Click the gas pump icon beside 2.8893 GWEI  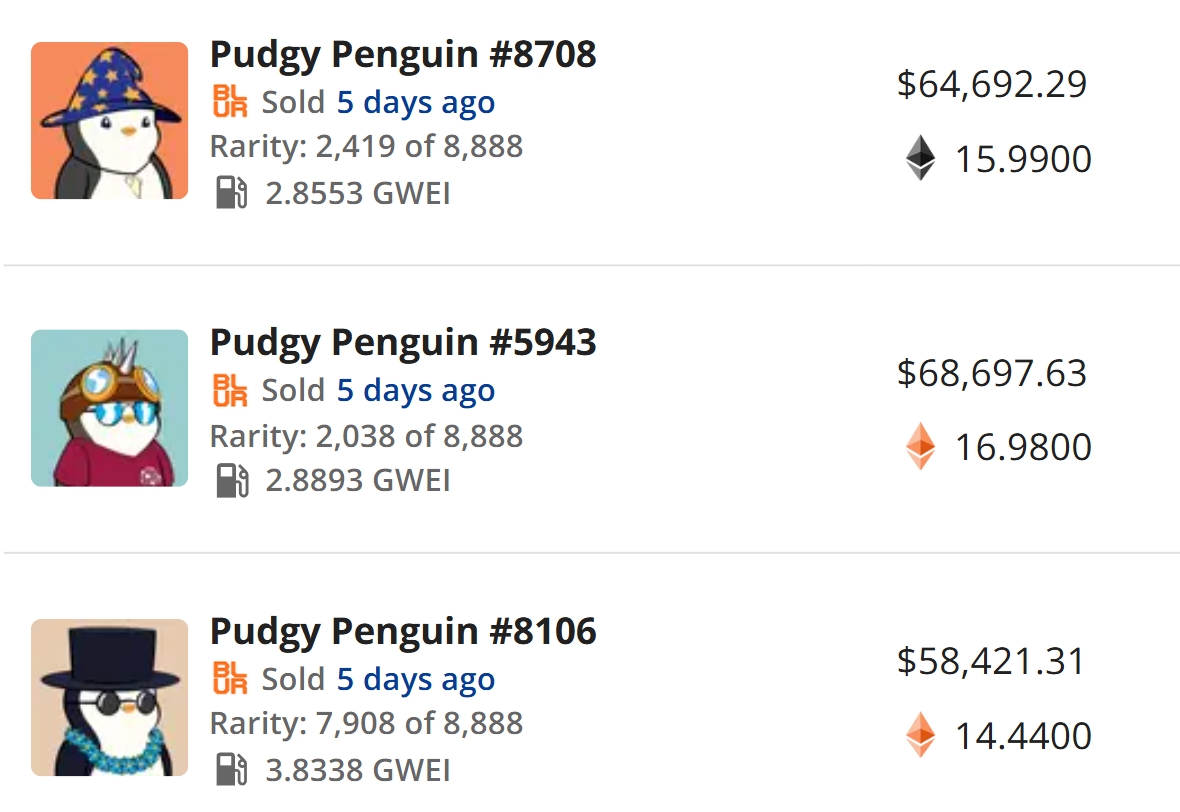pos(231,481)
